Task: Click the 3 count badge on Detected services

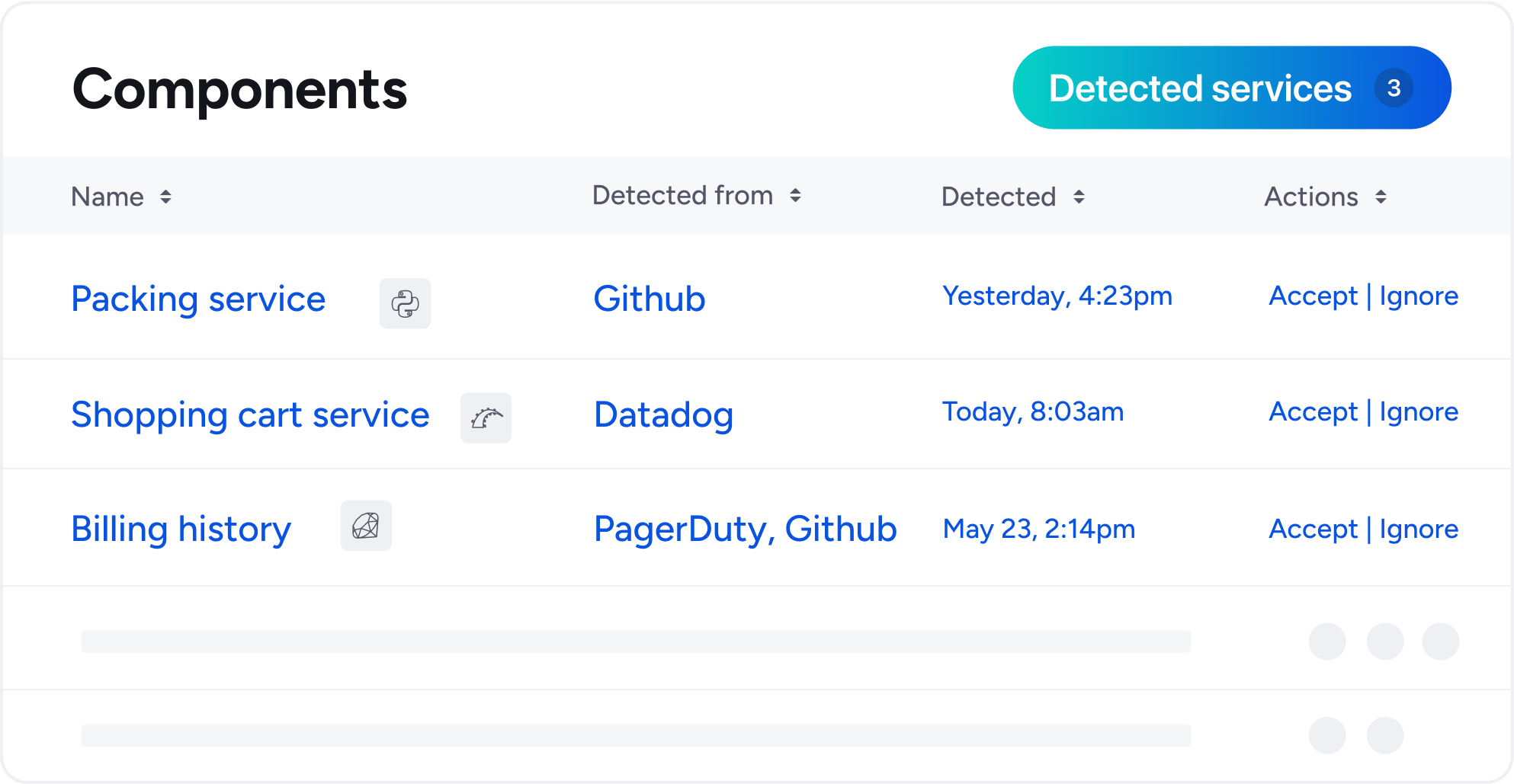Action: (x=1394, y=88)
